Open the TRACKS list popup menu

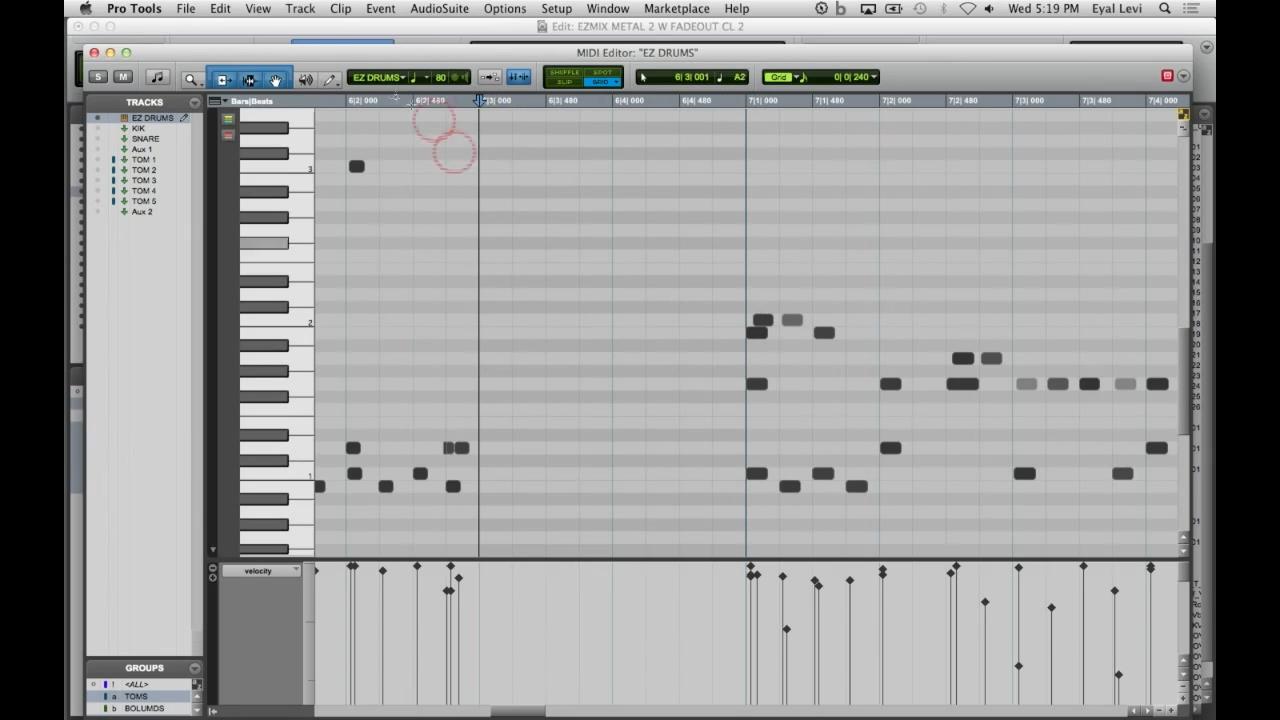click(x=194, y=103)
